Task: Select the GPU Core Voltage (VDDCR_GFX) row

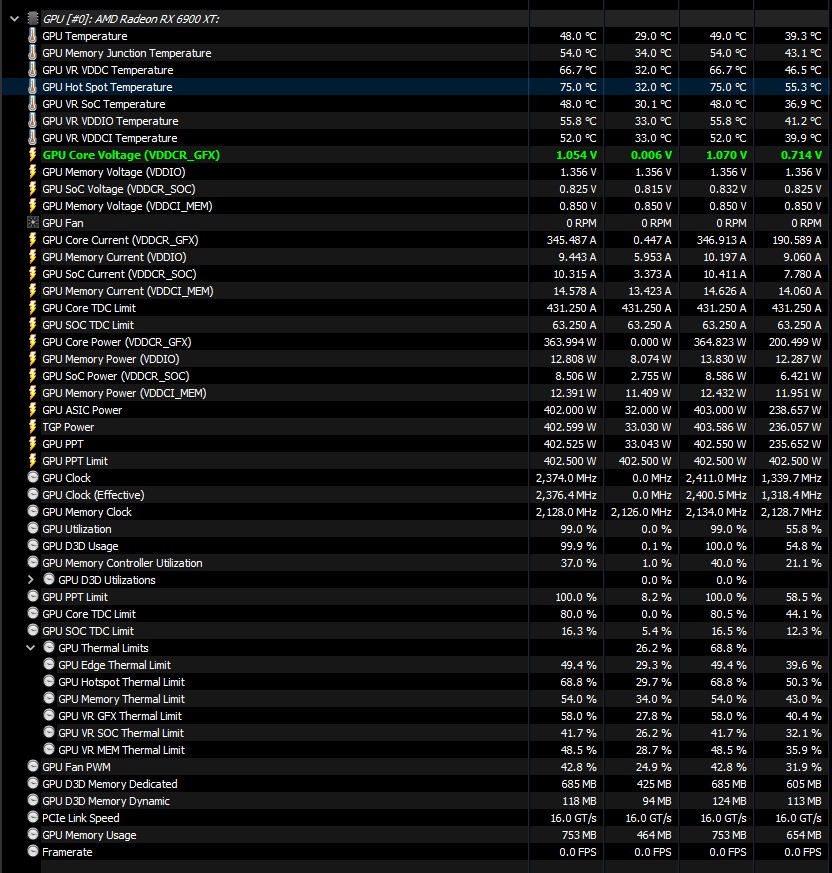Action: coord(415,155)
